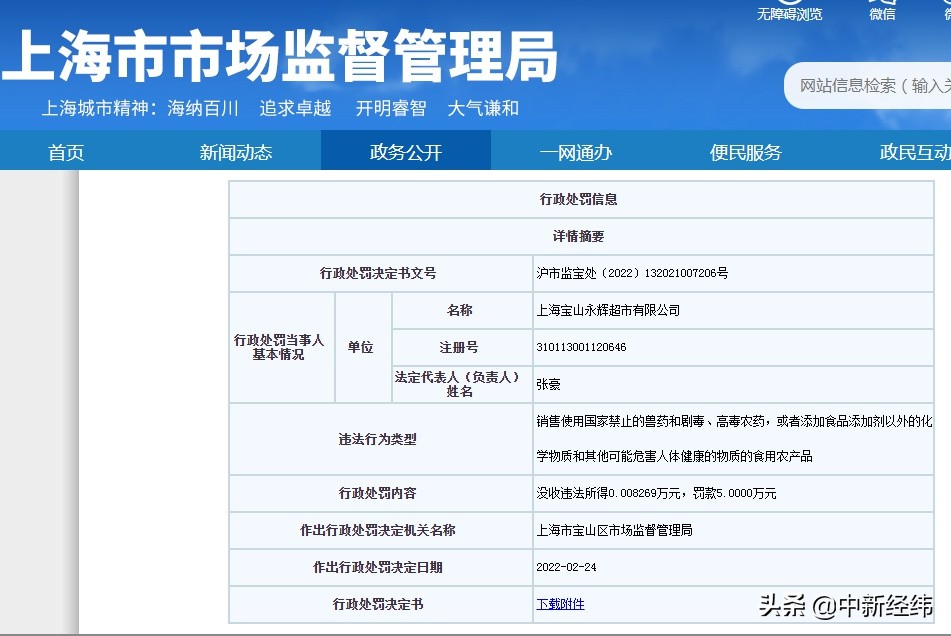Viewport: 951px width, 636px height.
Task: Select the 政务公开 navigation tab
Action: click(406, 152)
